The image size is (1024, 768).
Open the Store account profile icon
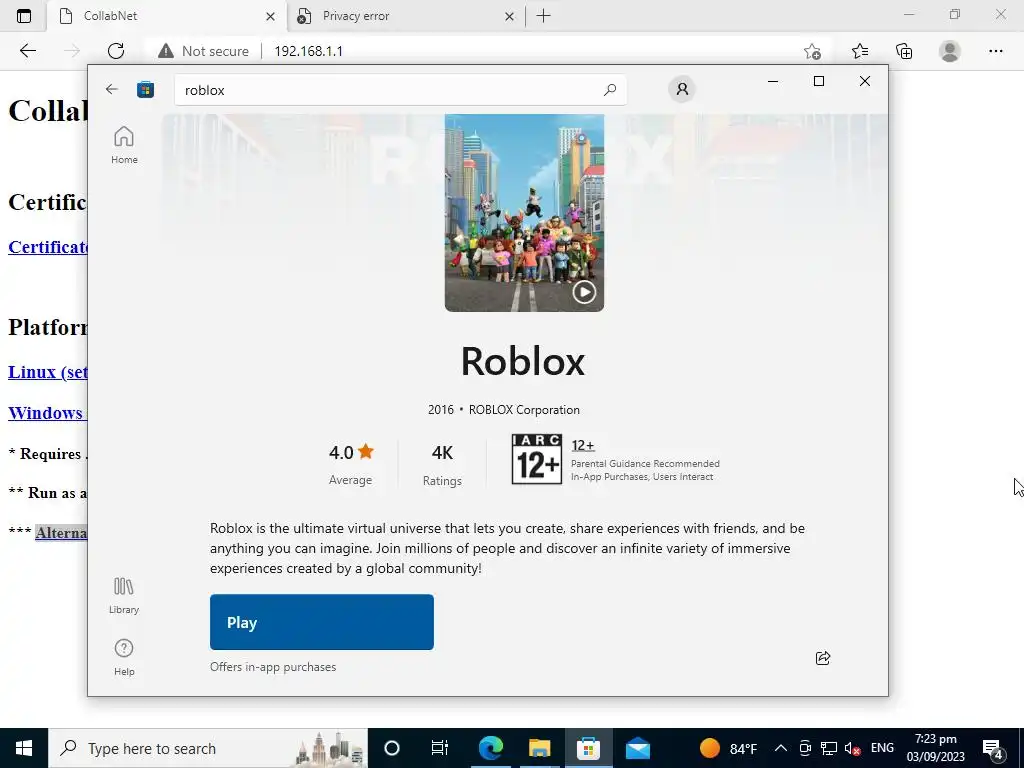(x=682, y=89)
